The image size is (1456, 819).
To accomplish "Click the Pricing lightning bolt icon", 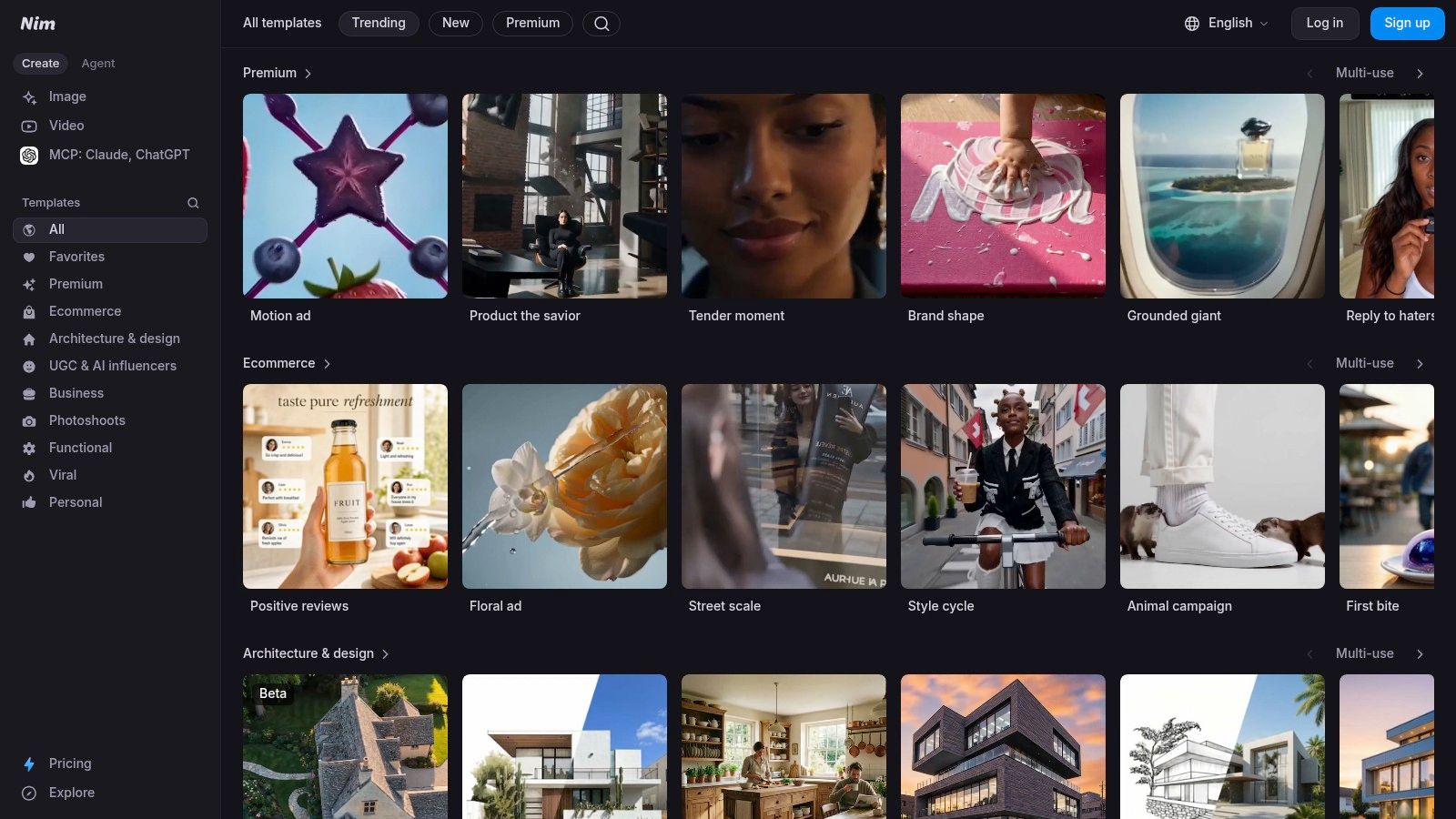I will coord(29,764).
